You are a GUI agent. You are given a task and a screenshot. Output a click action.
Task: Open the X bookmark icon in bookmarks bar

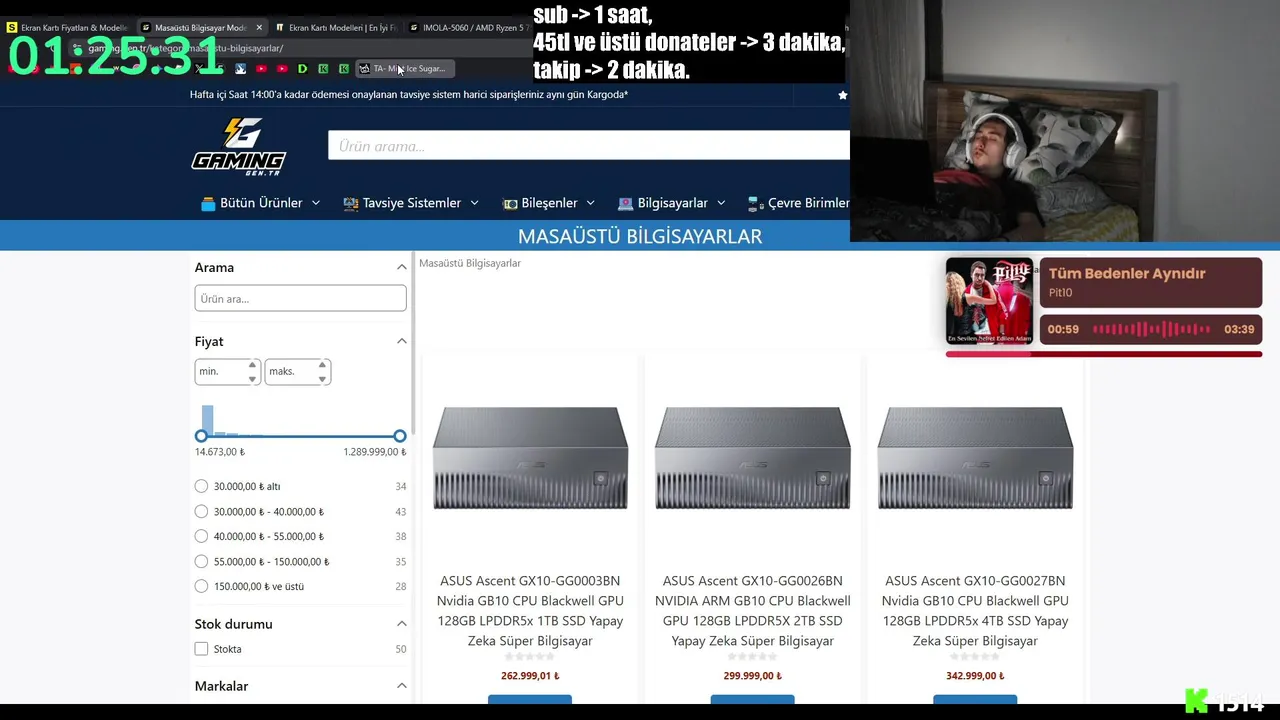(x=199, y=69)
